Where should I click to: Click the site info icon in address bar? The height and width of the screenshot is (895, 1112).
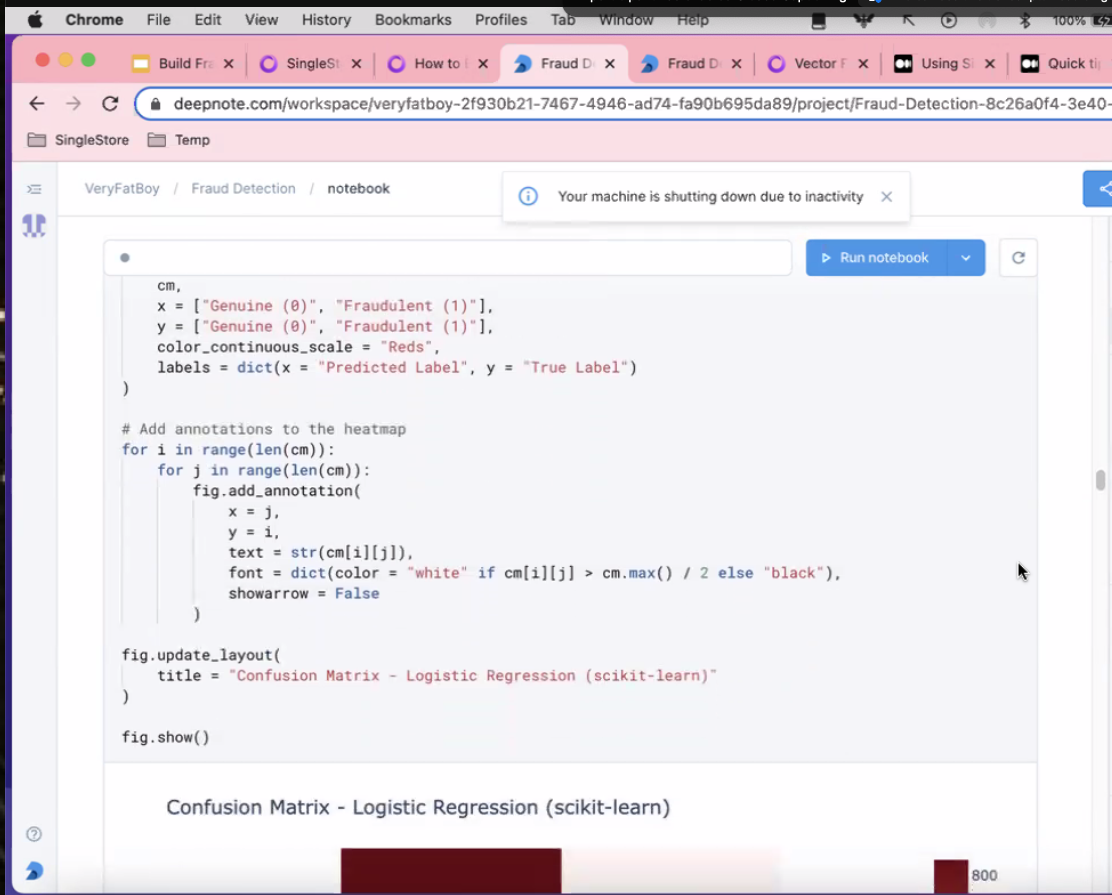(x=155, y=103)
